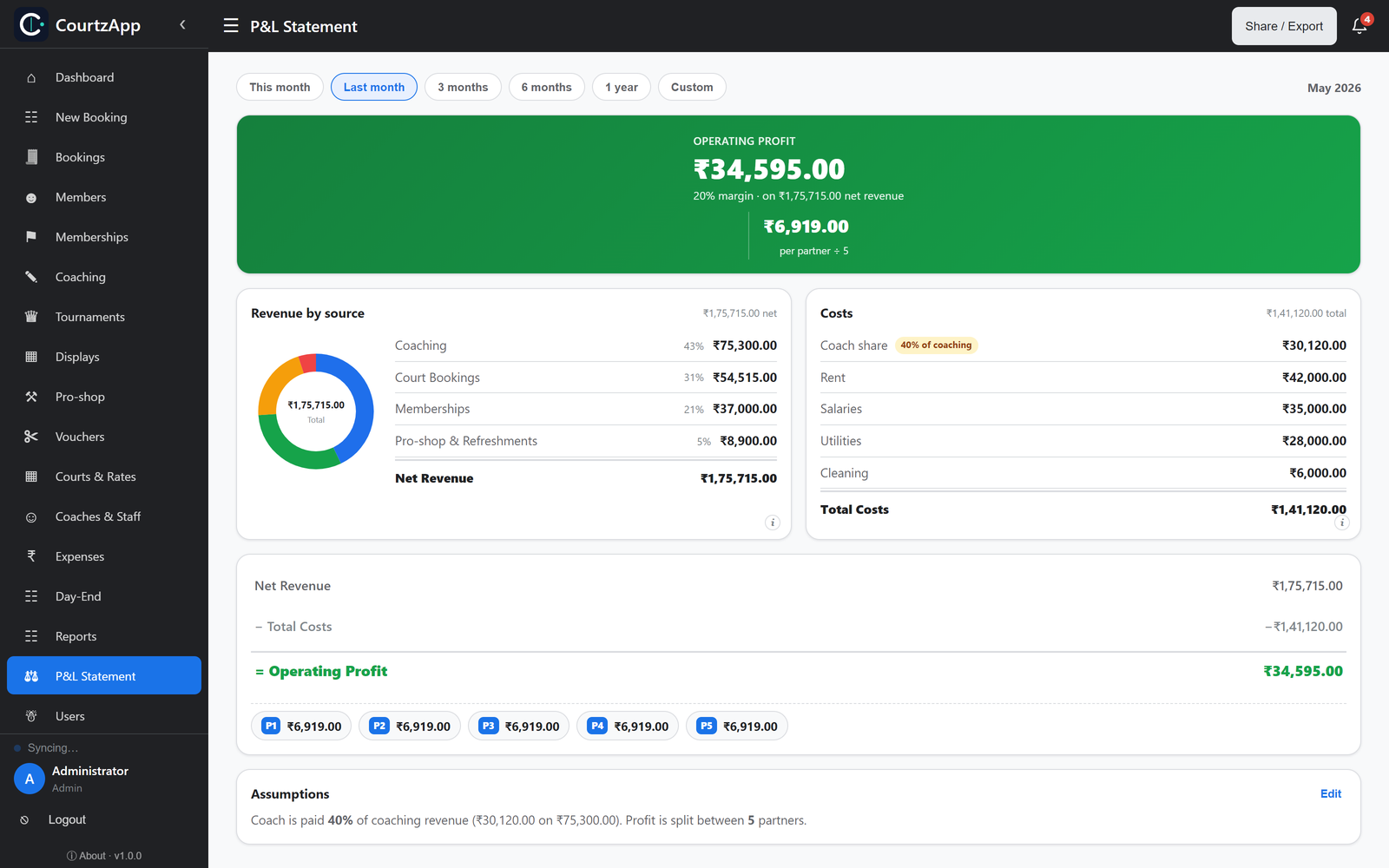Screen dimensions: 1389x868
Task: Select the 3 months filter
Action: click(463, 87)
